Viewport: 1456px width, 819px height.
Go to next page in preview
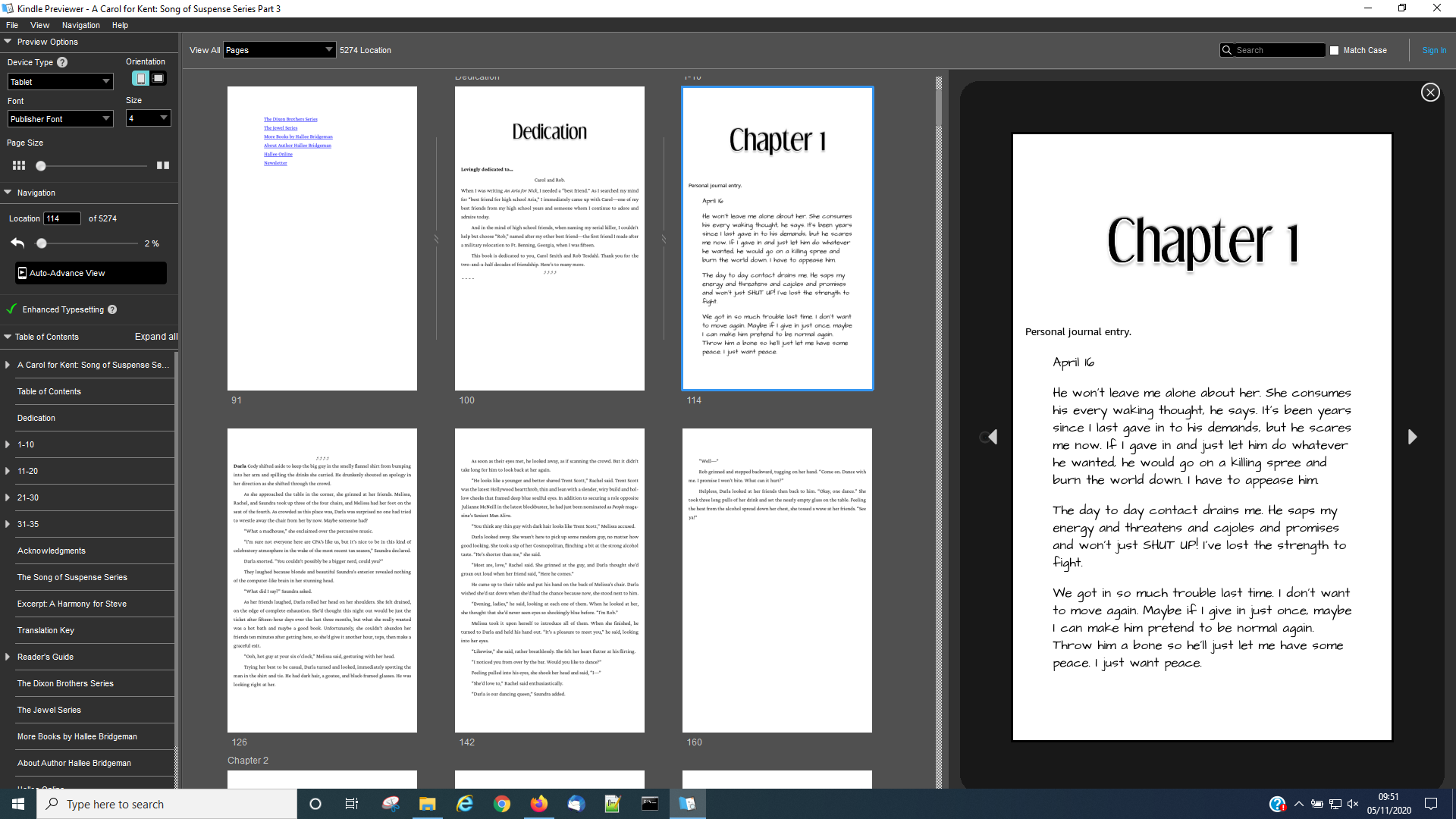click(1412, 437)
